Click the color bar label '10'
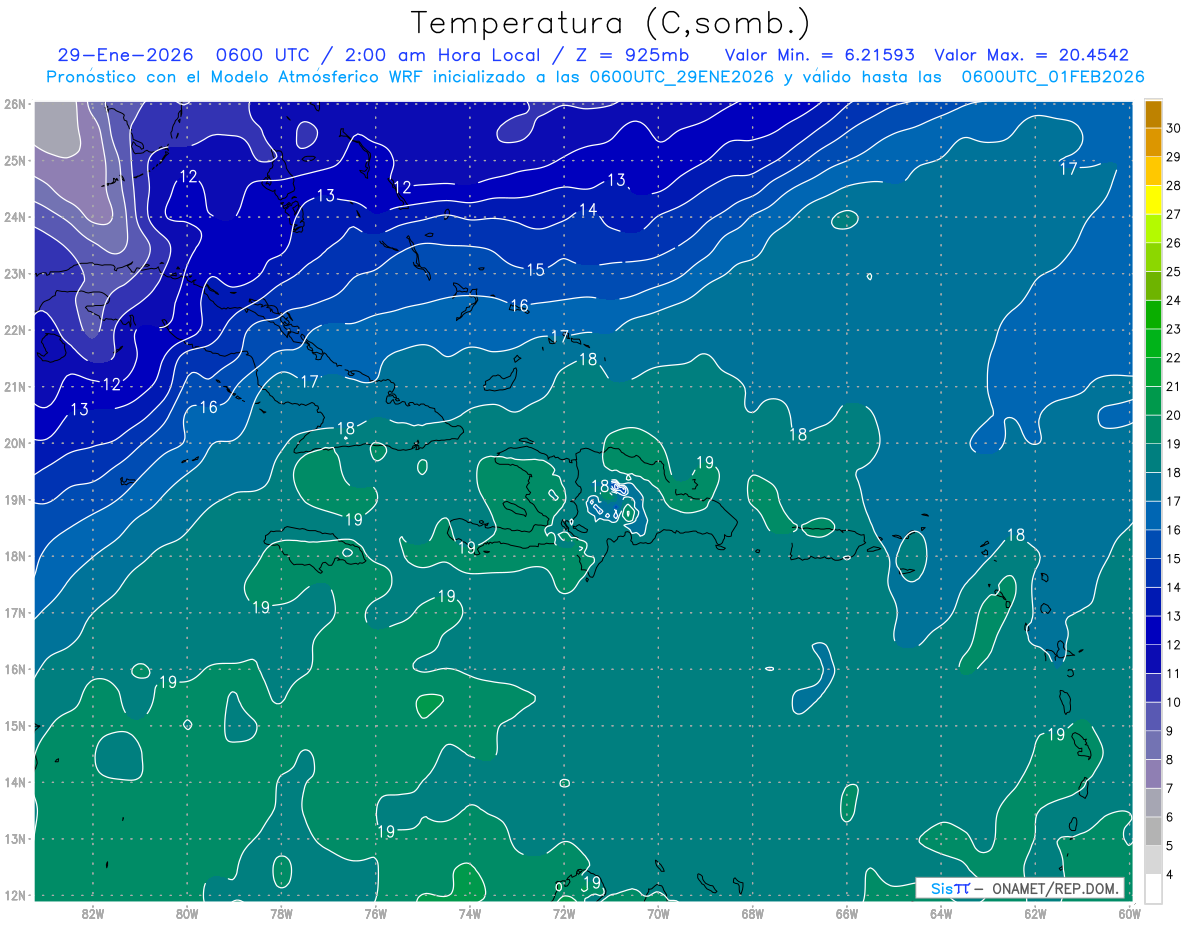1200x927 pixels. 1174,702
